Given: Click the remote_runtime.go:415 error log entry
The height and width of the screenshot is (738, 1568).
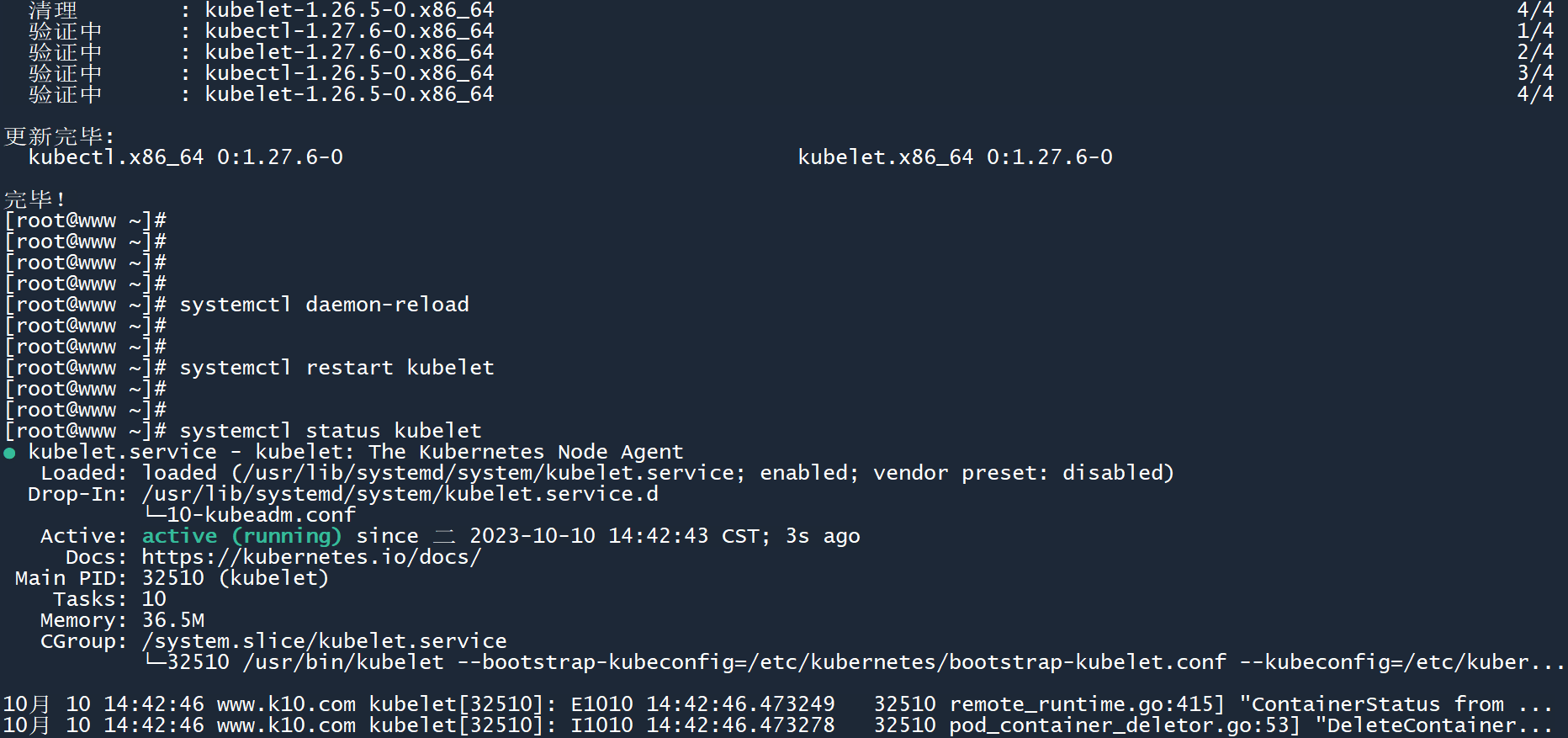Looking at the screenshot, I should (1087, 704).
